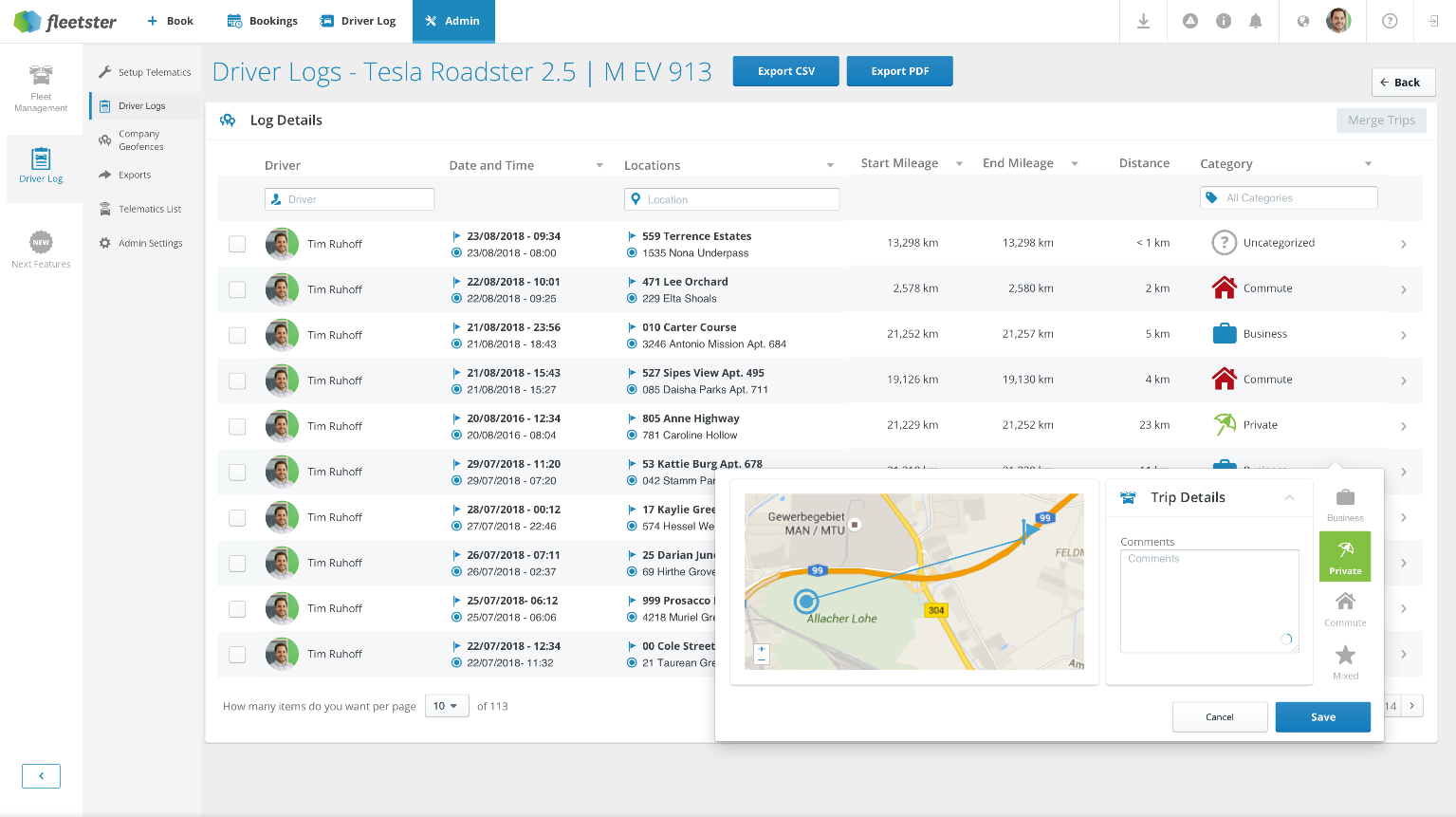This screenshot has width=1456, height=817.
Task: Click the Merge Trips button
Action: click(x=1381, y=121)
